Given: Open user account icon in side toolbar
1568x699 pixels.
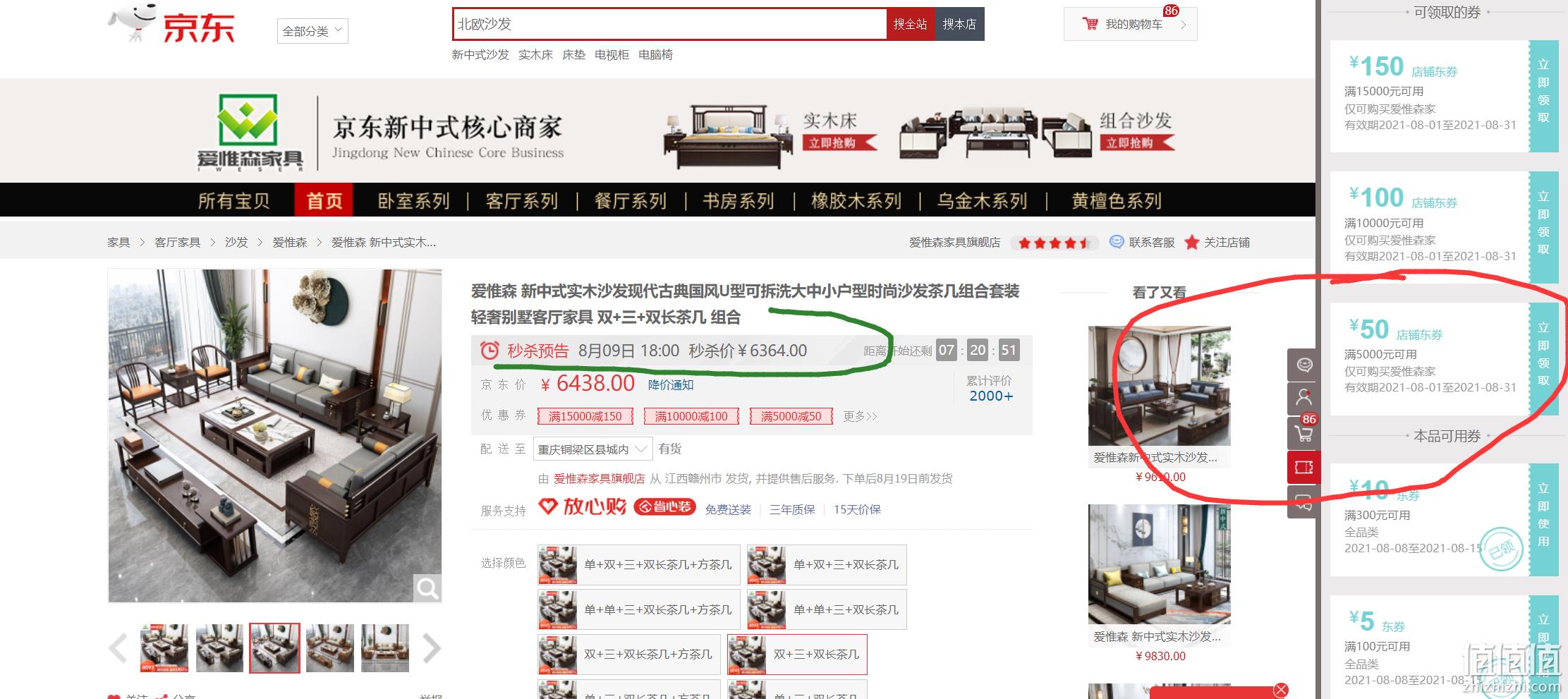Looking at the screenshot, I should tap(1303, 399).
